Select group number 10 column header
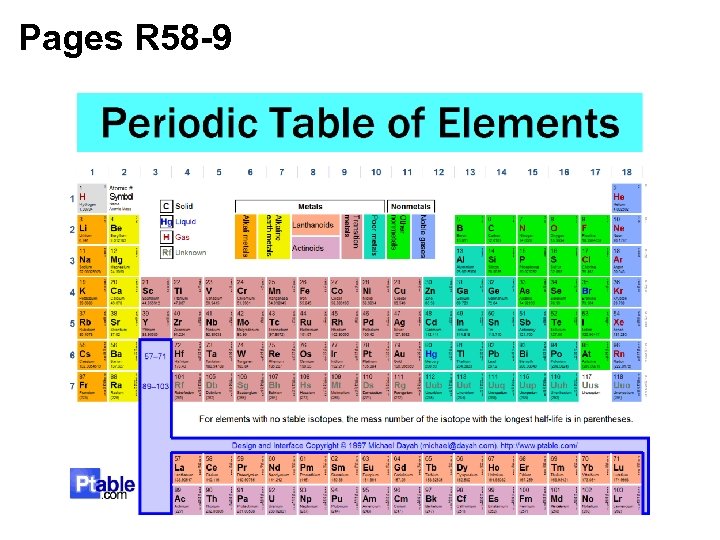The image size is (720, 540). coord(376,172)
